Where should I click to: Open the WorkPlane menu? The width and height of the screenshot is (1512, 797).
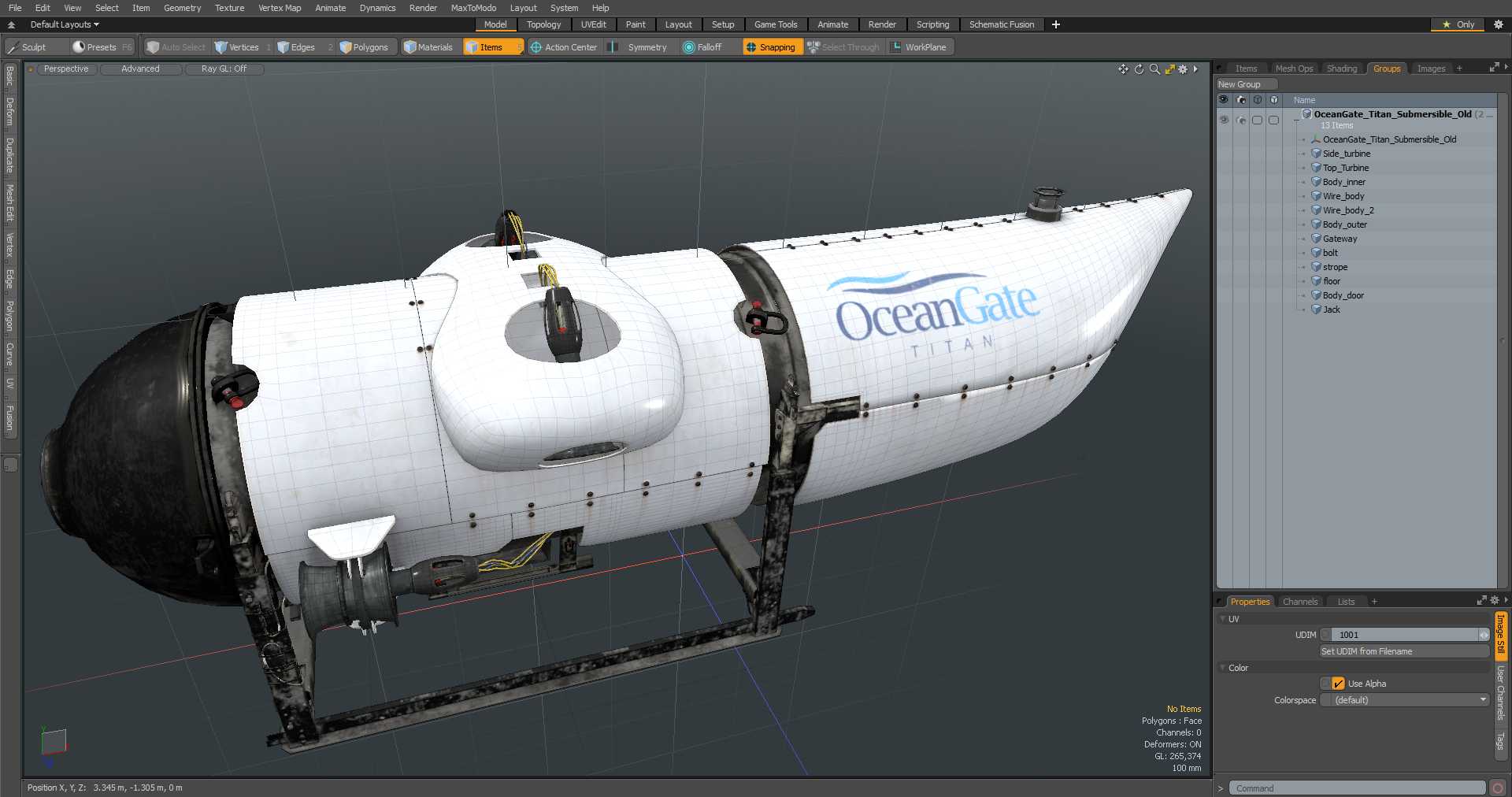920,47
